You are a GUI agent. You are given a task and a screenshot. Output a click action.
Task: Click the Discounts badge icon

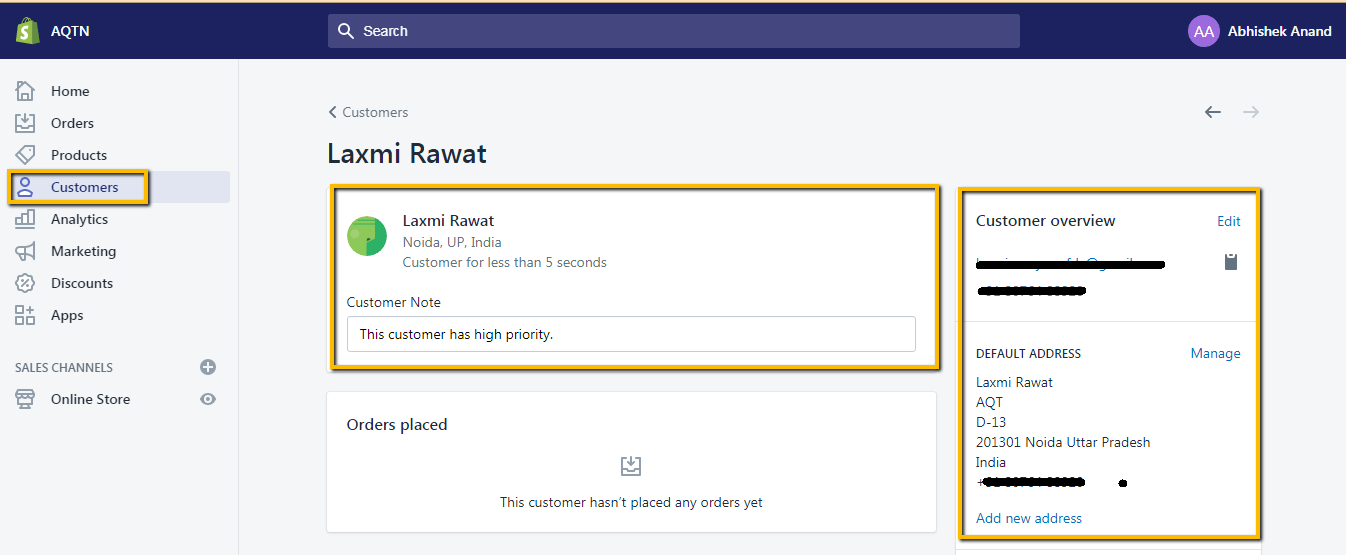click(x=25, y=283)
